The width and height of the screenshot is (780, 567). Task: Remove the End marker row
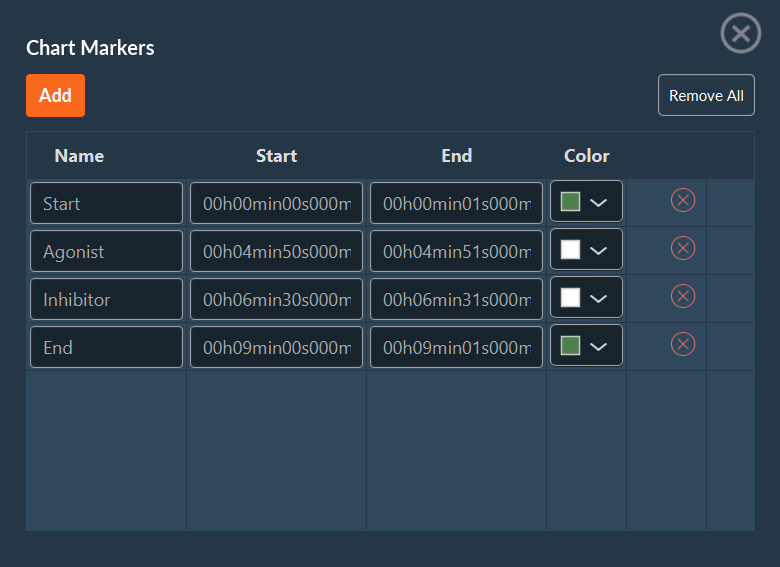click(x=683, y=345)
